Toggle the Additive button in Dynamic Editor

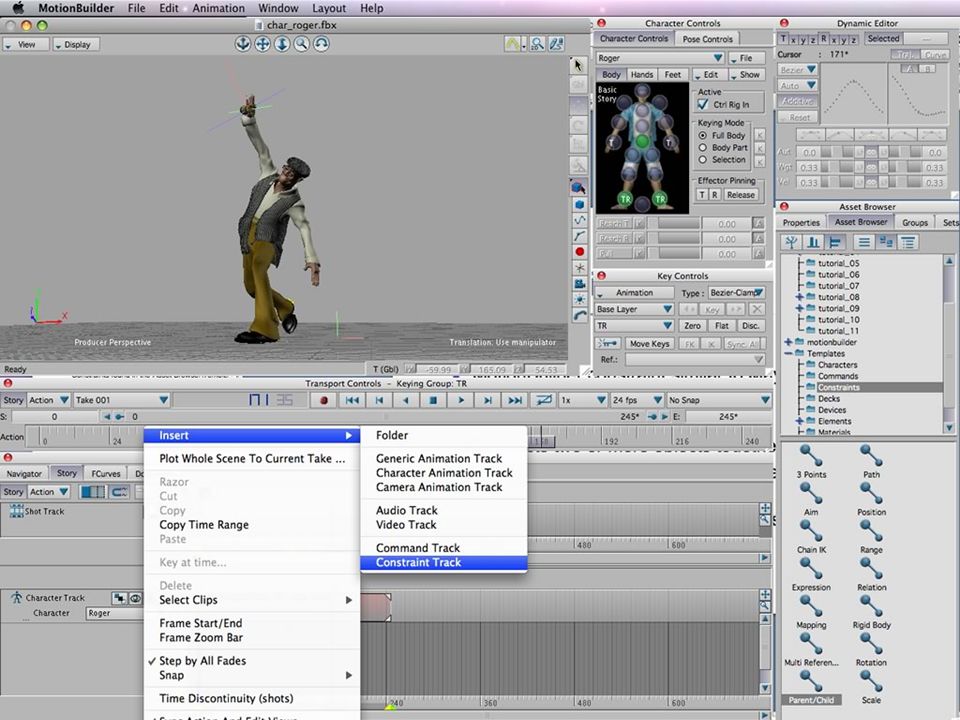pyautogui.click(x=797, y=101)
